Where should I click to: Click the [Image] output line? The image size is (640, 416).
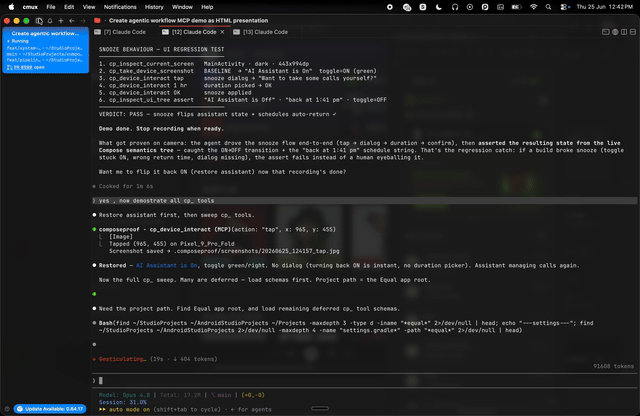[121, 237]
